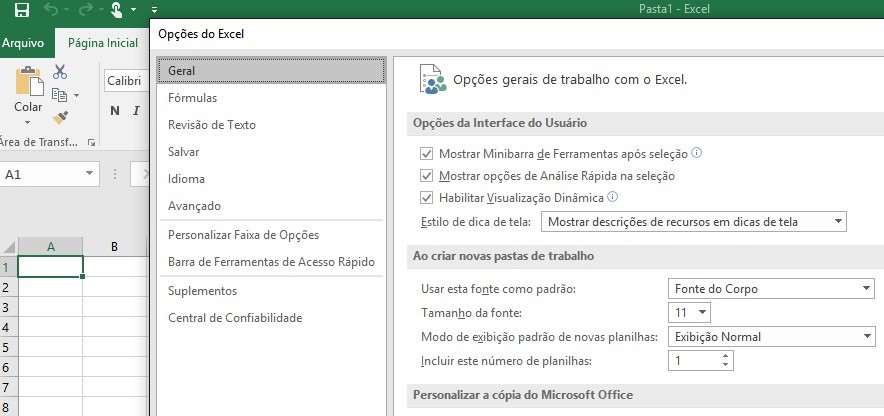The image size is (884, 416).
Task: Open the Undo history dropdown arrow
Action: (66, 10)
